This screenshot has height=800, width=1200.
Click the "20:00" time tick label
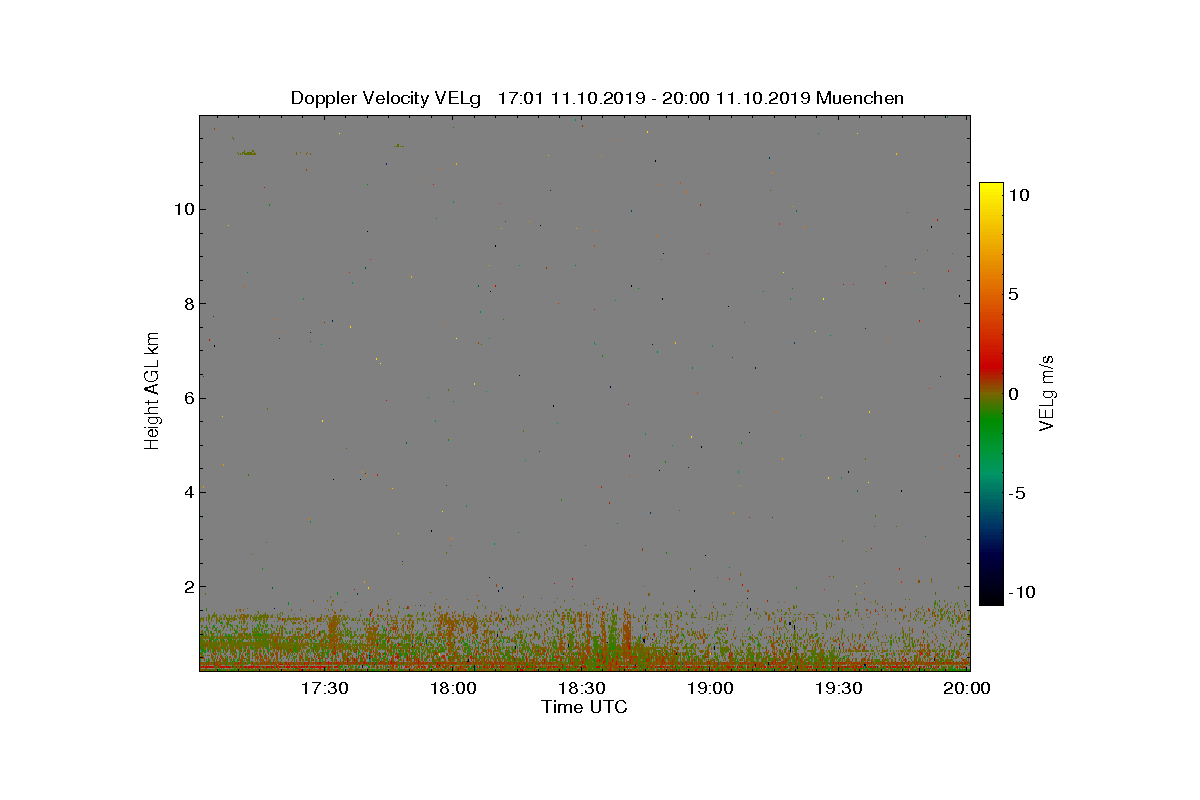[969, 688]
